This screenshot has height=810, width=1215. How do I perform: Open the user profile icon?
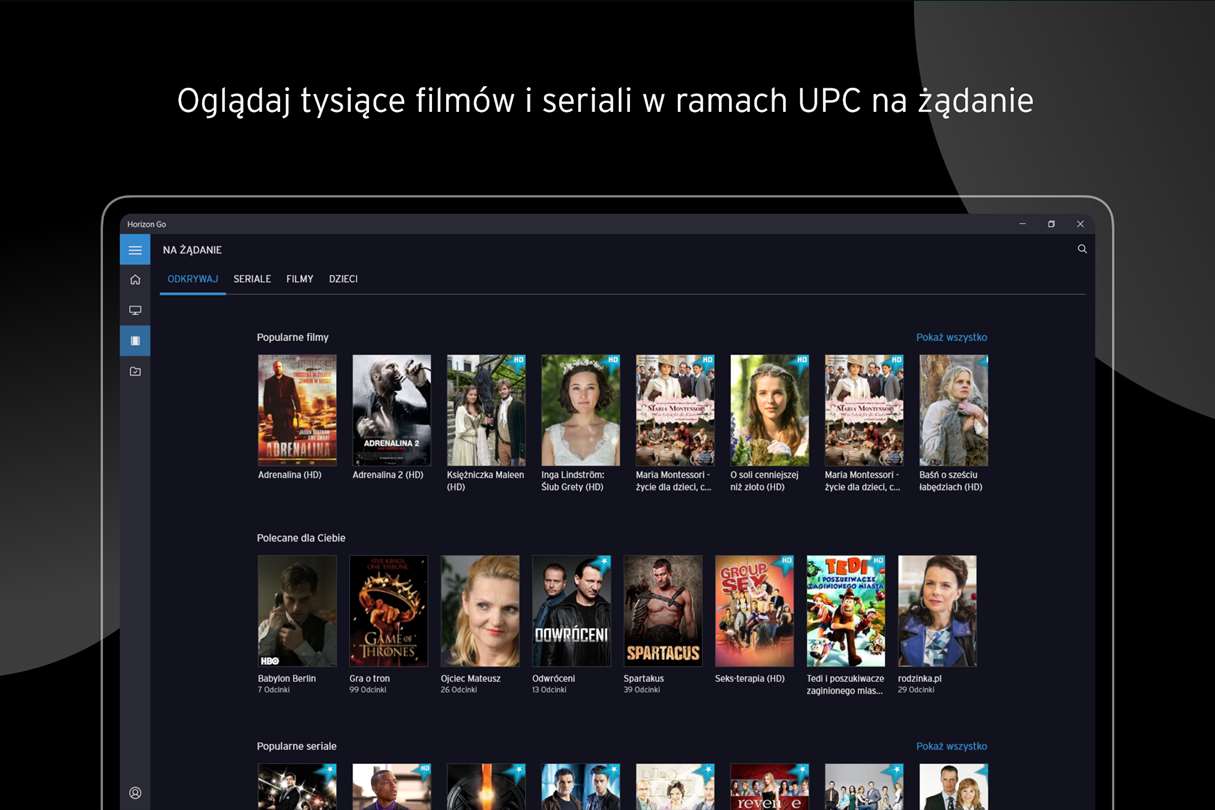pos(135,793)
